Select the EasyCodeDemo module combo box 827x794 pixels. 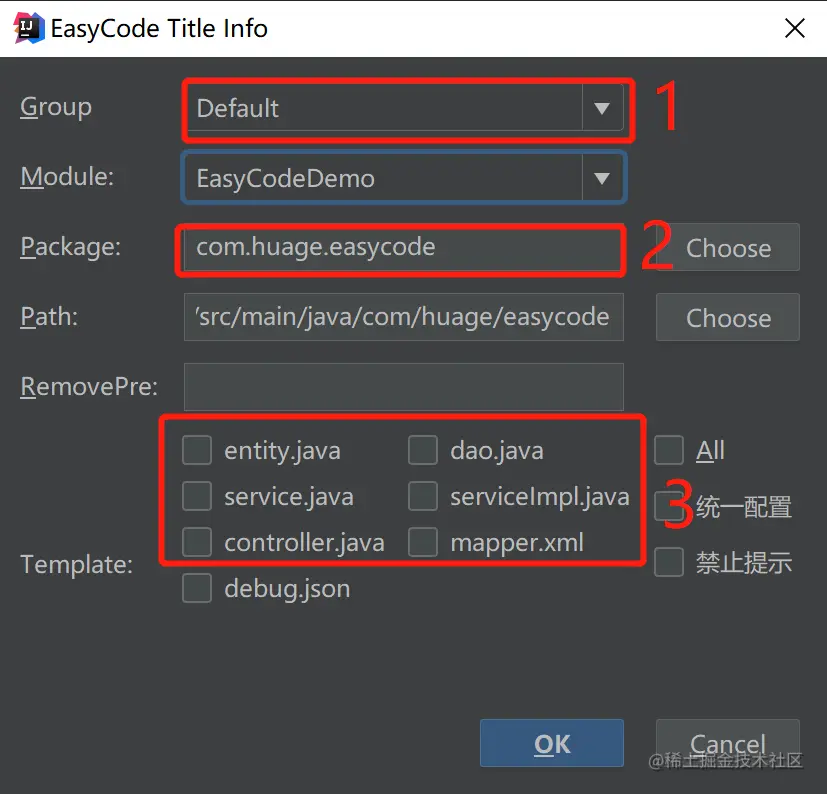pos(404,178)
